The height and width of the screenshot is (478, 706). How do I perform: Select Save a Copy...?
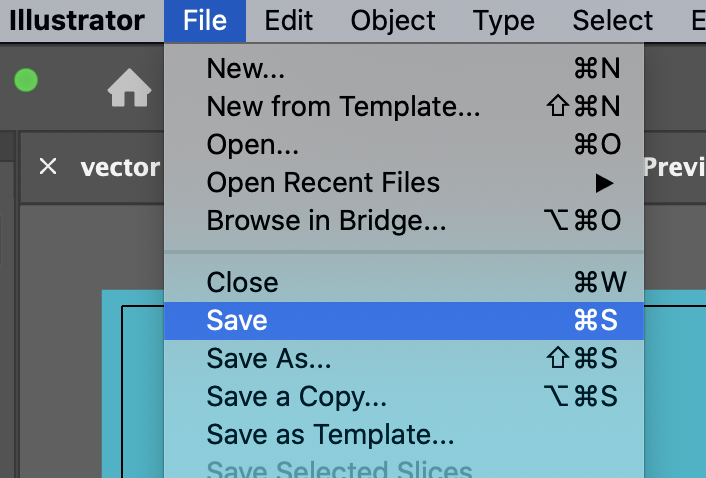[x=404, y=397]
